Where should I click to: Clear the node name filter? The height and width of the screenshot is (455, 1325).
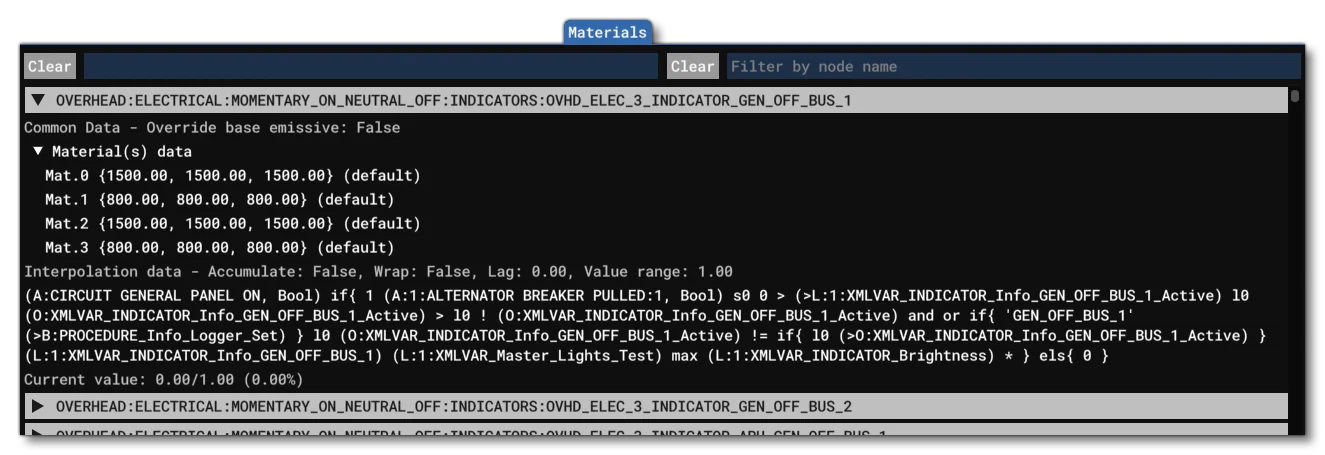pos(692,66)
